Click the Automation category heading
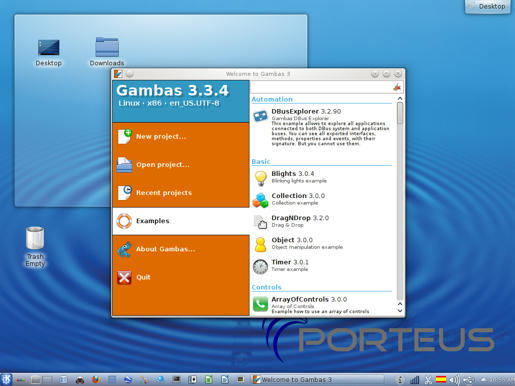The width and height of the screenshot is (515, 386). coord(272,99)
